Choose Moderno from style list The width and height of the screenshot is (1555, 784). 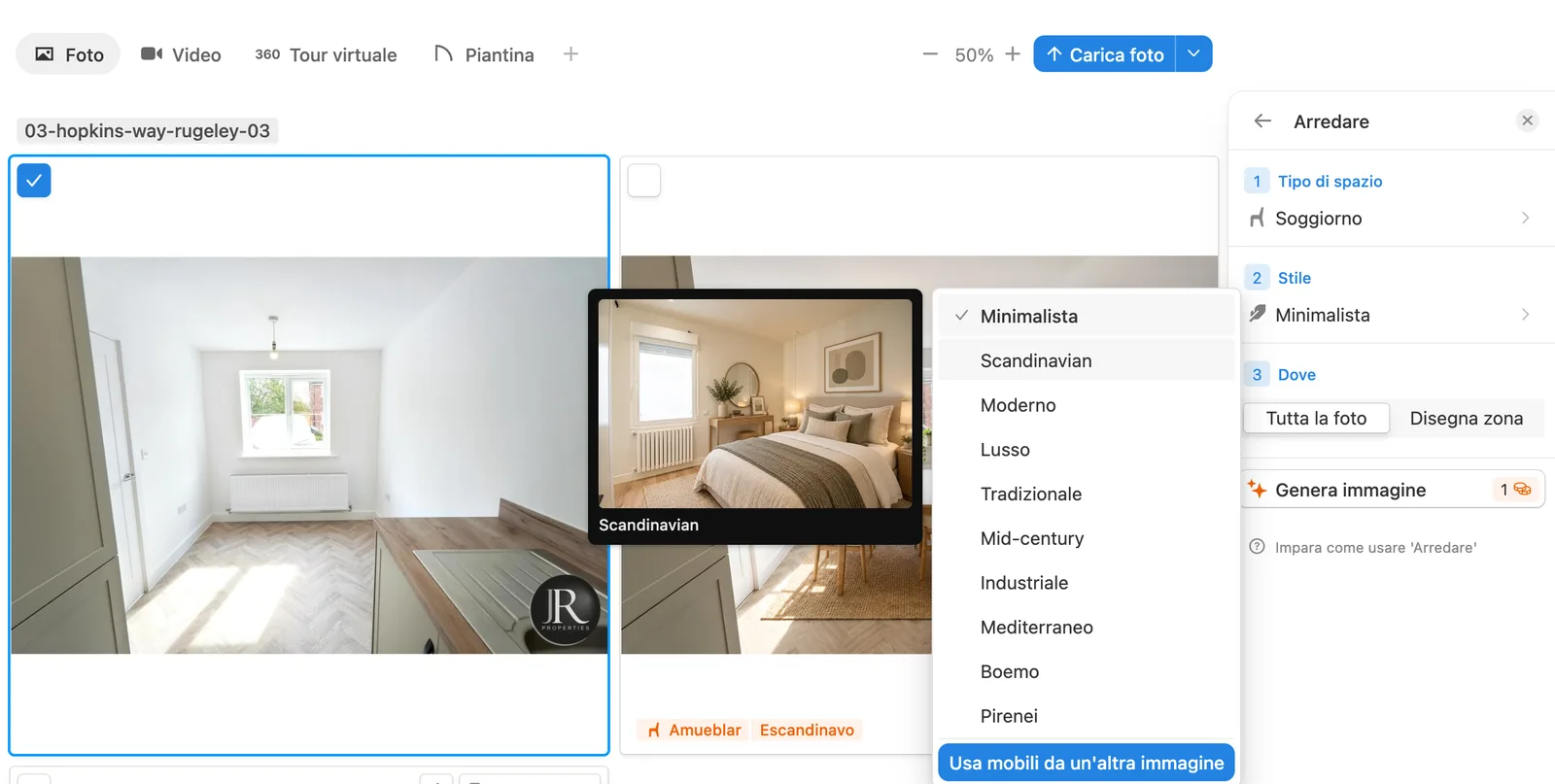1086,405
